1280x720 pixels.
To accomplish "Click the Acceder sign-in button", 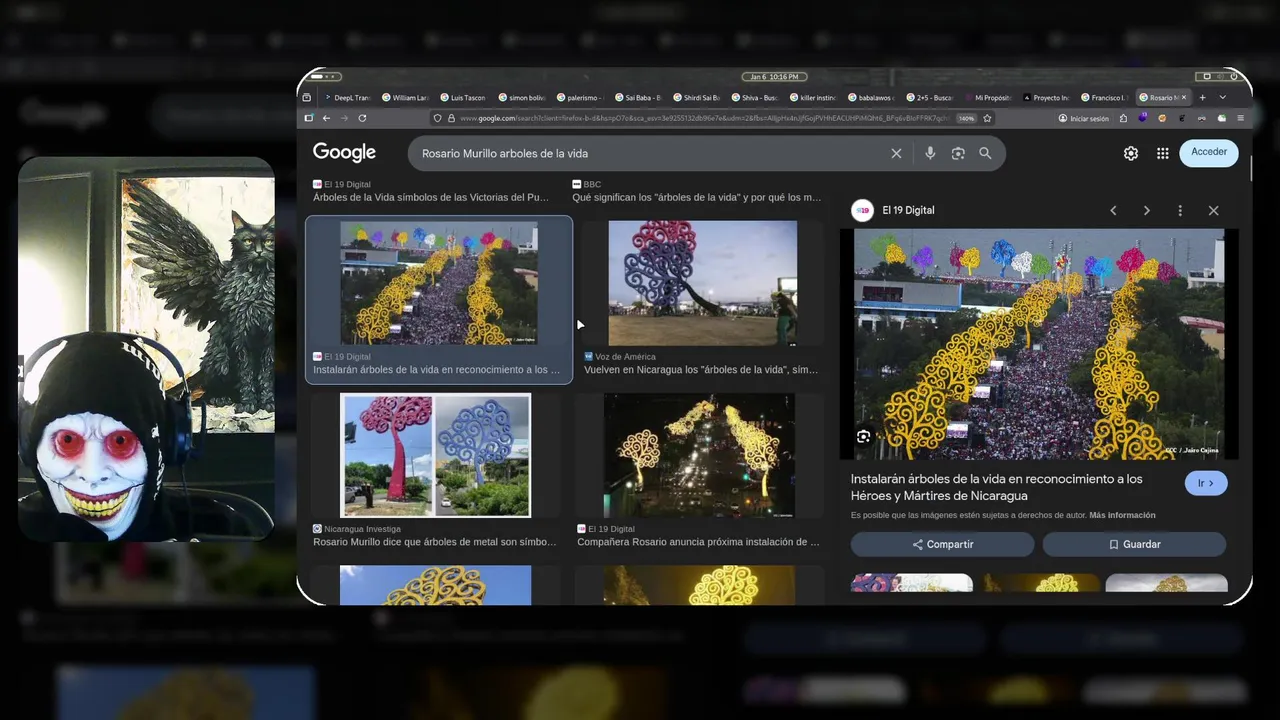I will click(x=1209, y=152).
